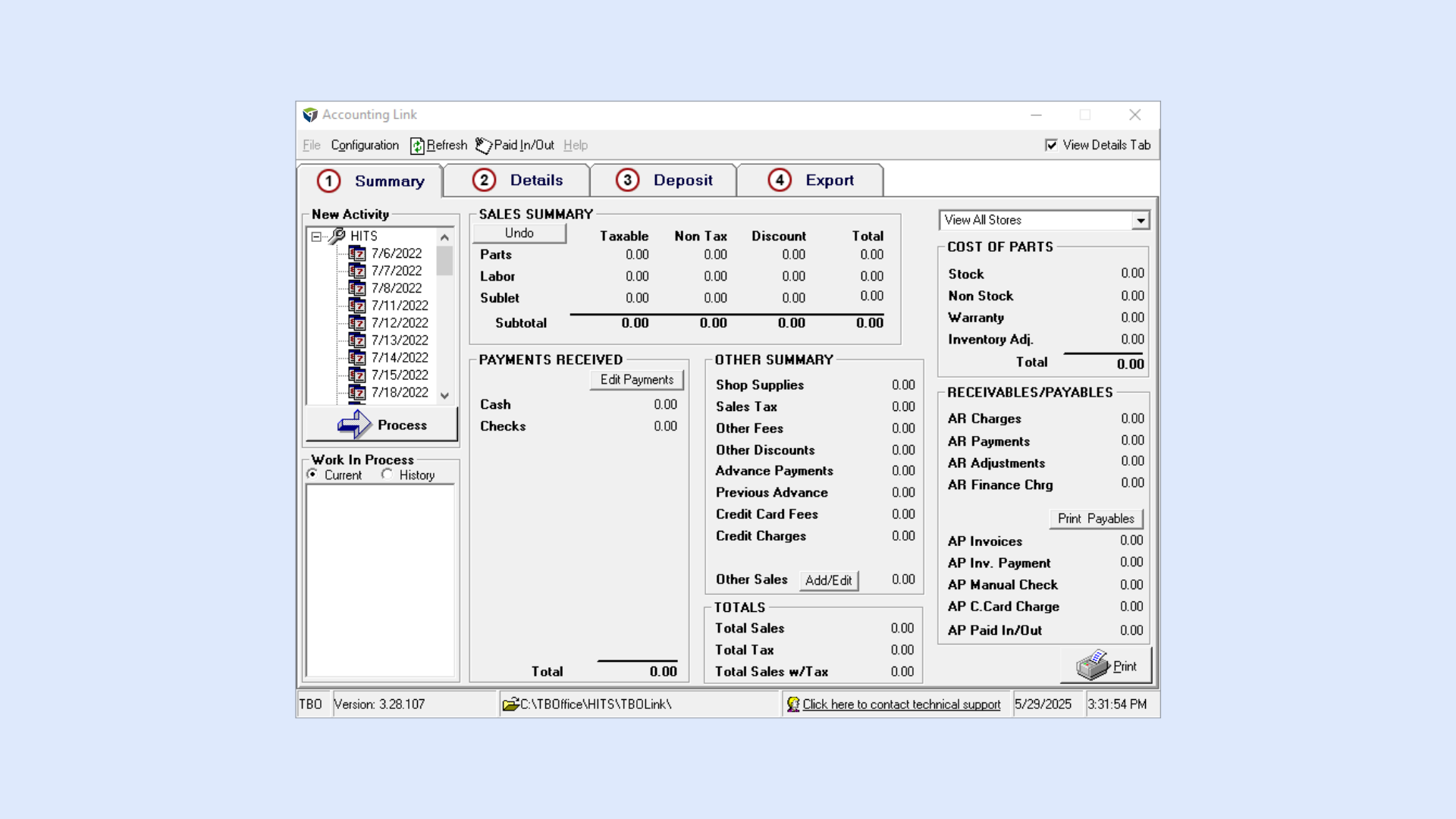The height and width of the screenshot is (819, 1456).
Task: Click the printer icon for Print
Action: (1093, 666)
